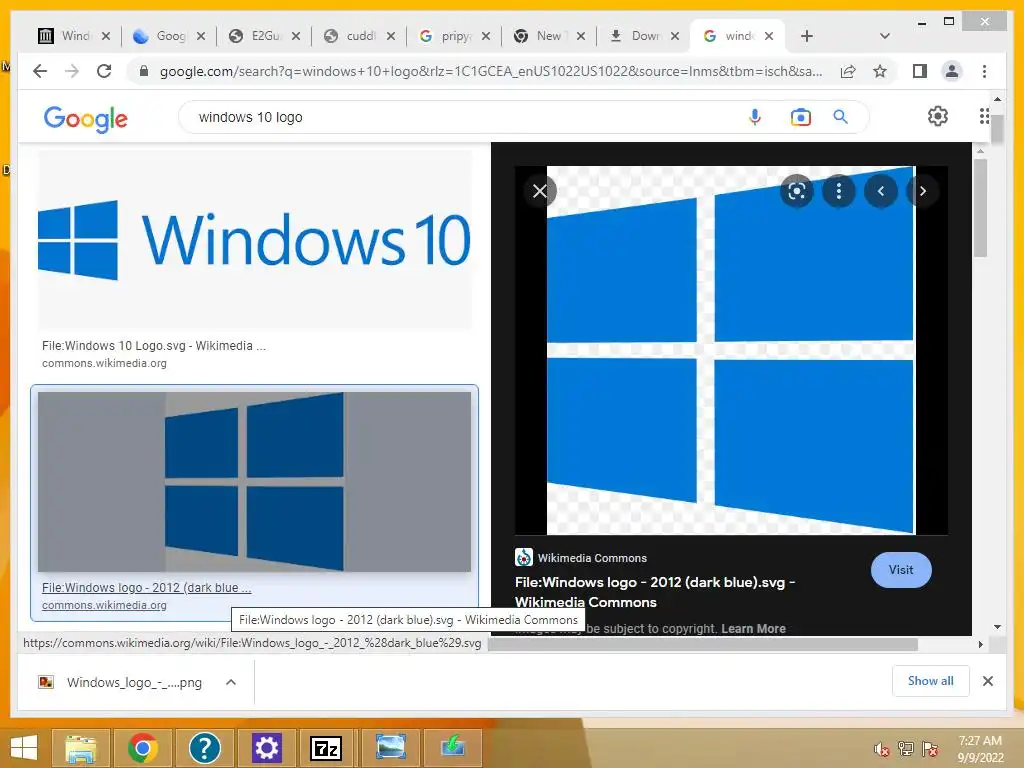The width and height of the screenshot is (1024, 768).
Task: Open Chrome from the taskbar
Action: point(143,748)
